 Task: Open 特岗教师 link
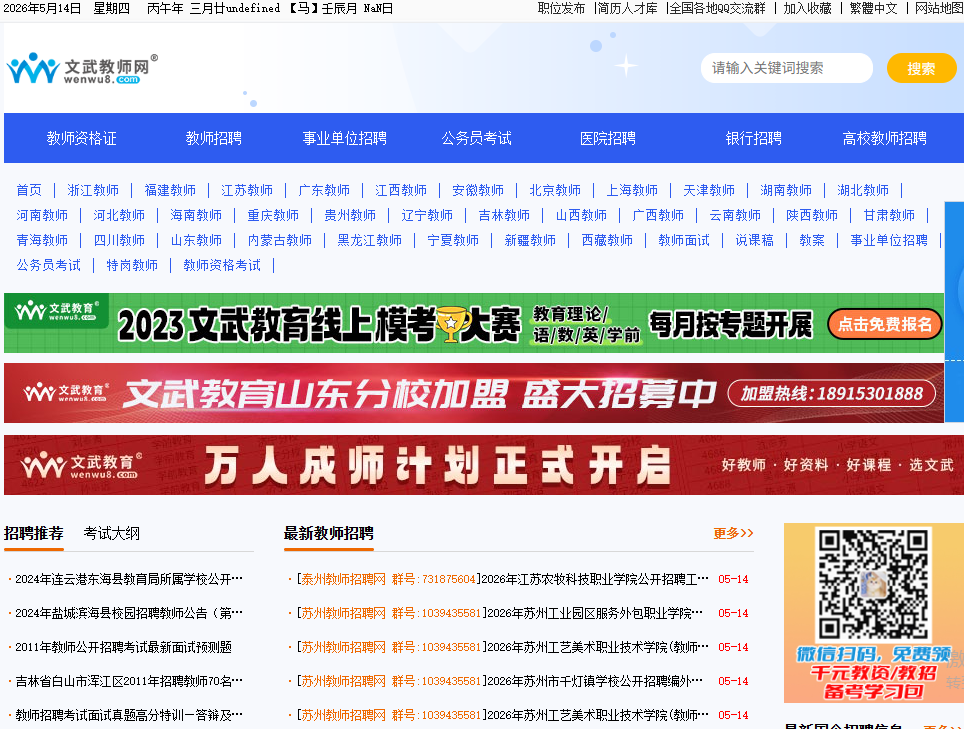(x=132, y=266)
